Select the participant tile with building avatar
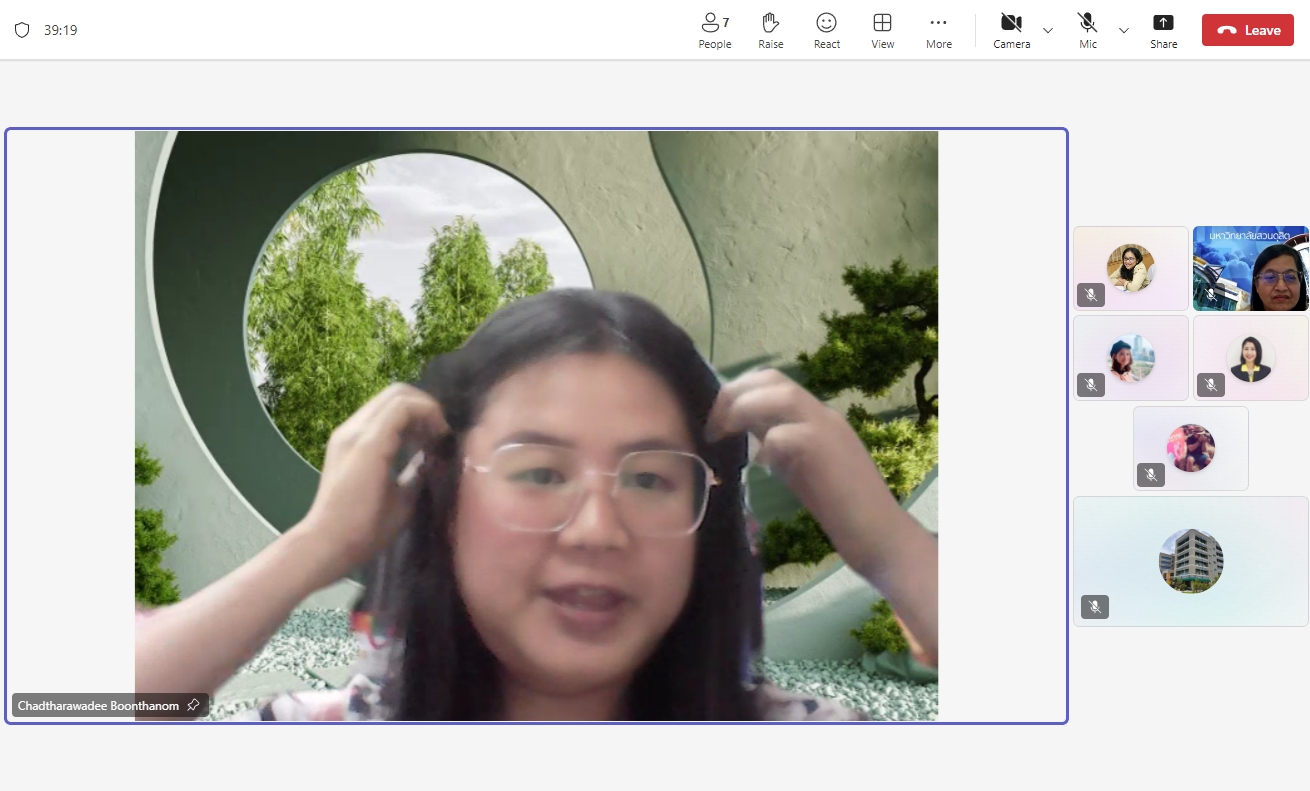1310x791 pixels. pyautogui.click(x=1190, y=561)
